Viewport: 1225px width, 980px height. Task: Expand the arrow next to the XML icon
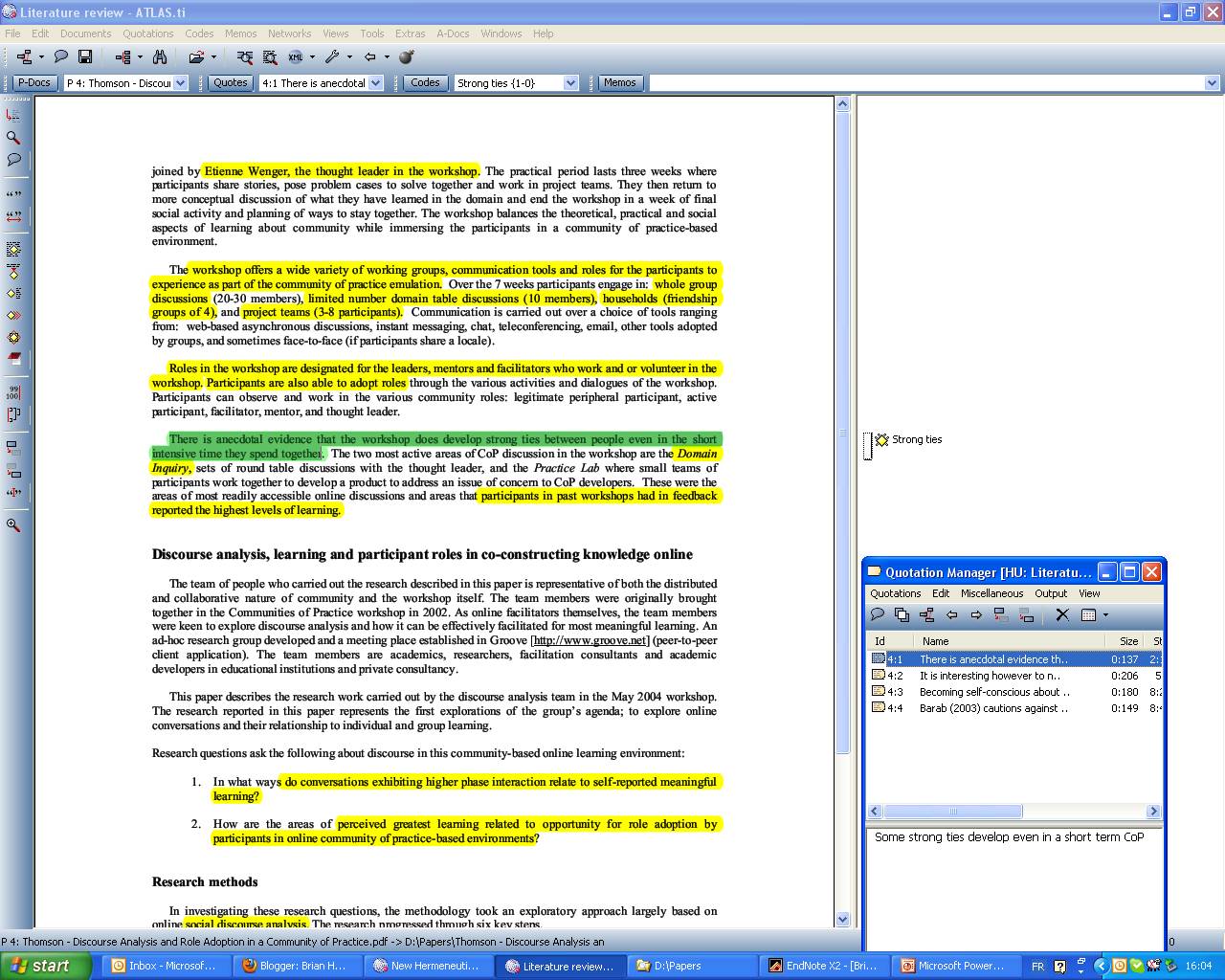tap(312, 57)
